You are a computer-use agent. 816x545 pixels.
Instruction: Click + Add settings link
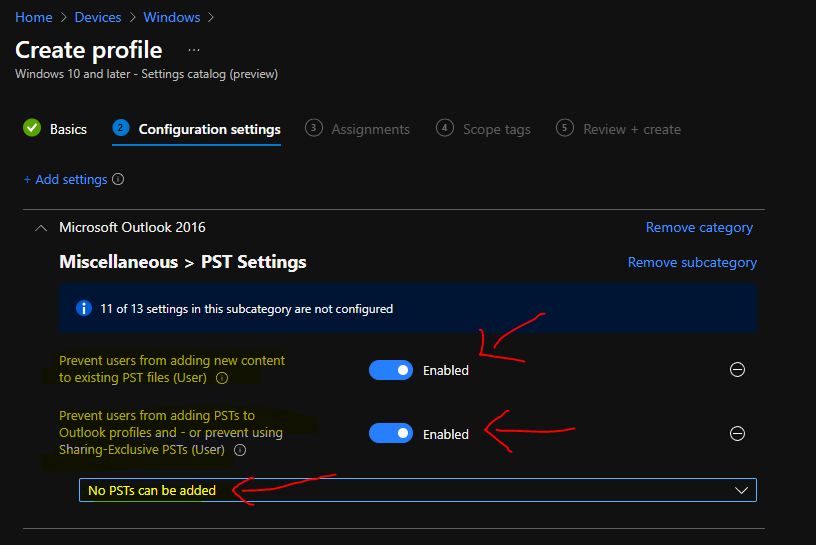[66, 180]
